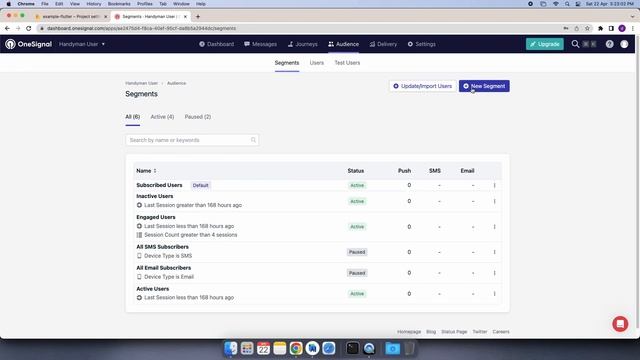Select the All Email Subscribers segment name
The height and width of the screenshot is (360, 640).
tap(164, 268)
